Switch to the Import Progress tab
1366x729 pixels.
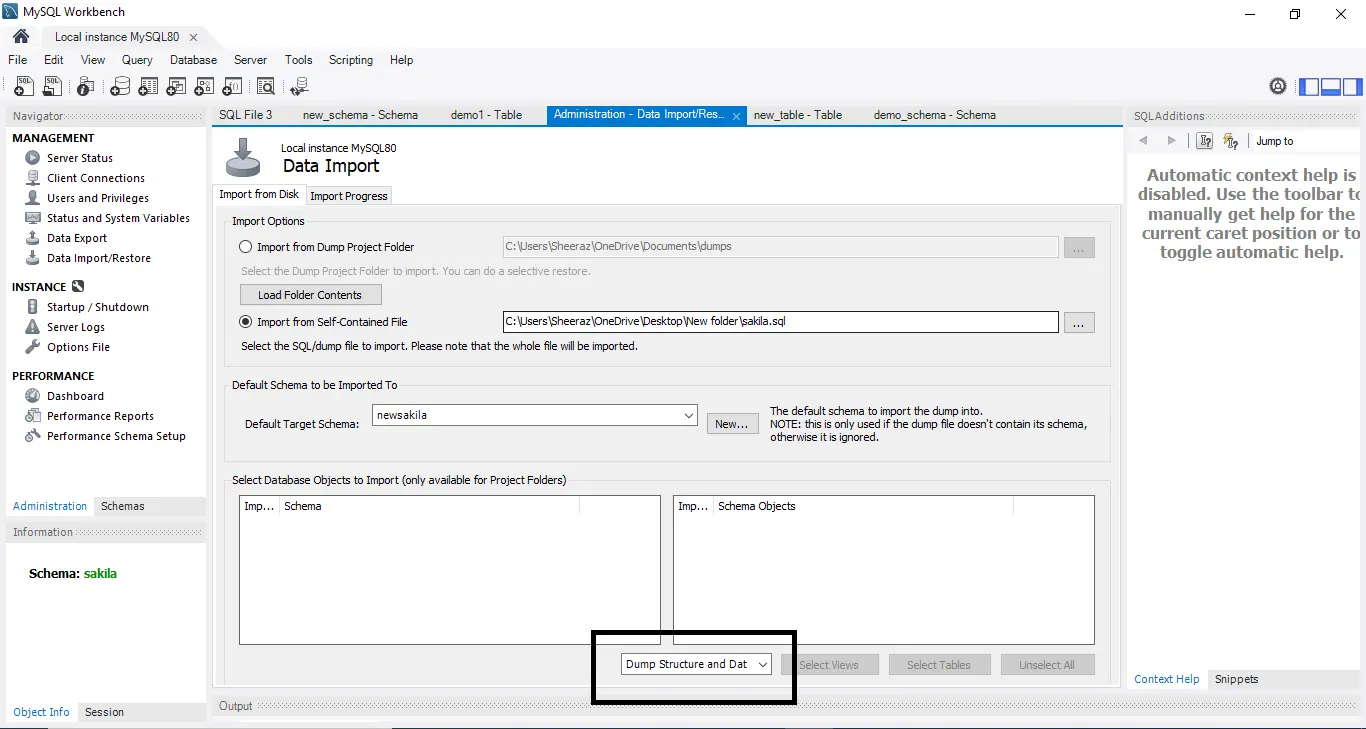click(x=349, y=196)
